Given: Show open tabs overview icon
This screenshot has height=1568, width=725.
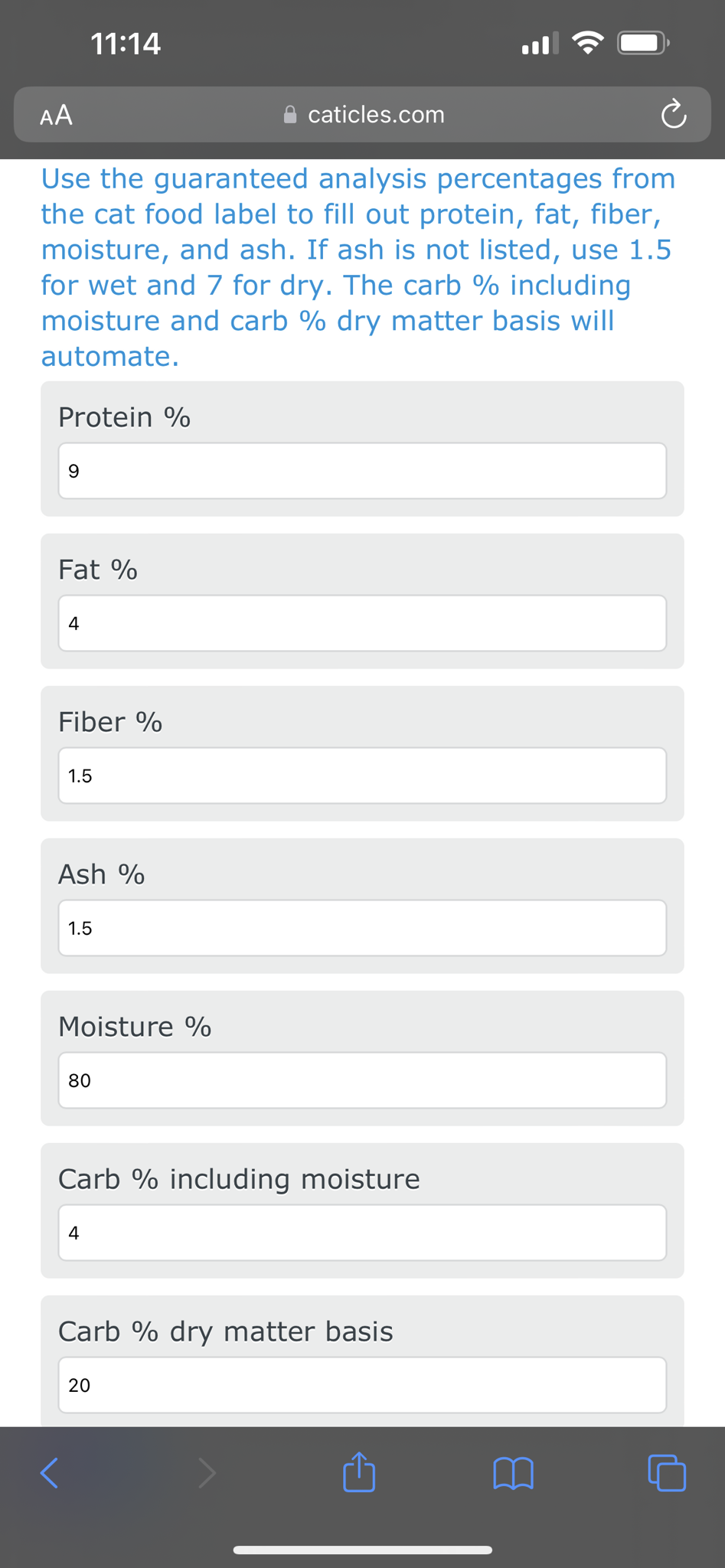Looking at the screenshot, I should [667, 1472].
